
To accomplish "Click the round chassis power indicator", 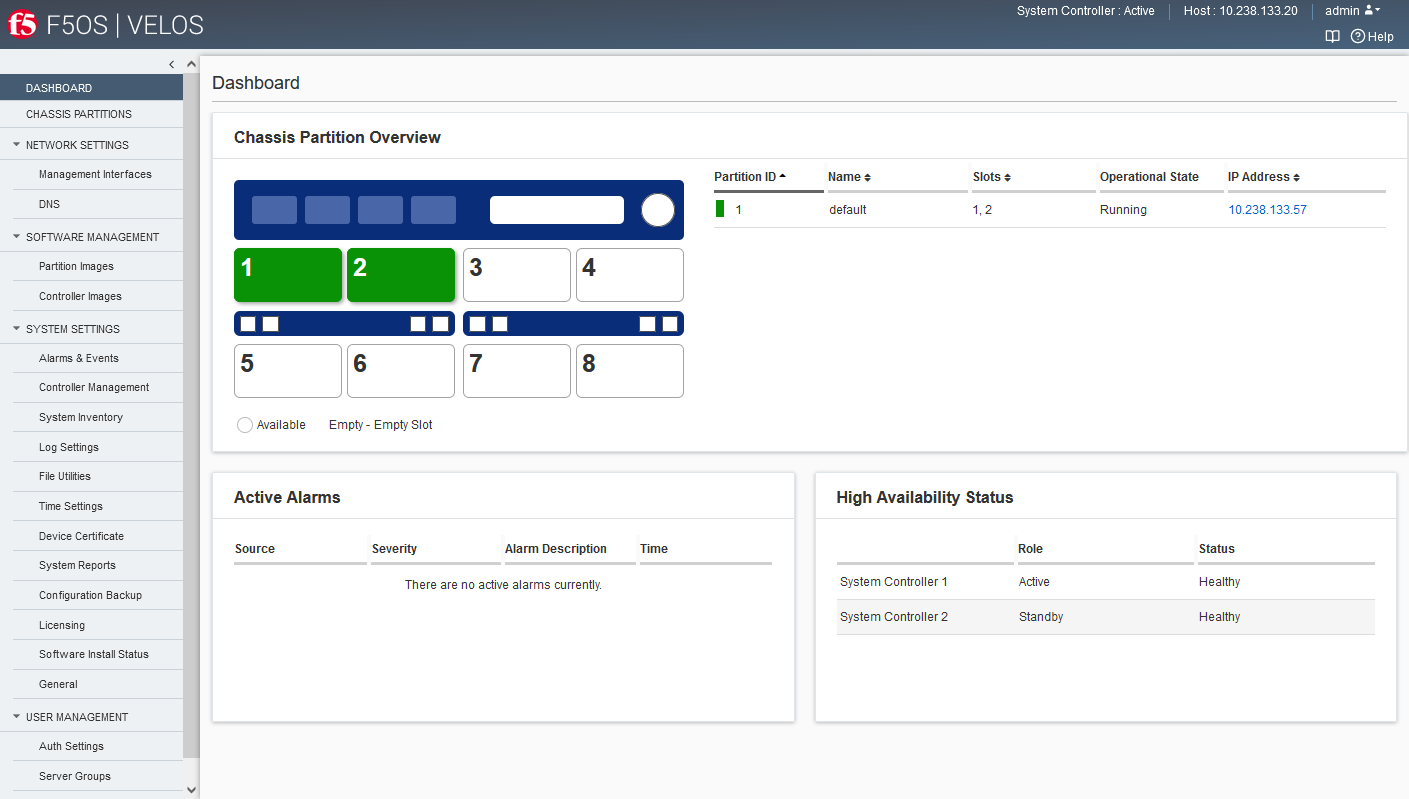I will pos(658,210).
